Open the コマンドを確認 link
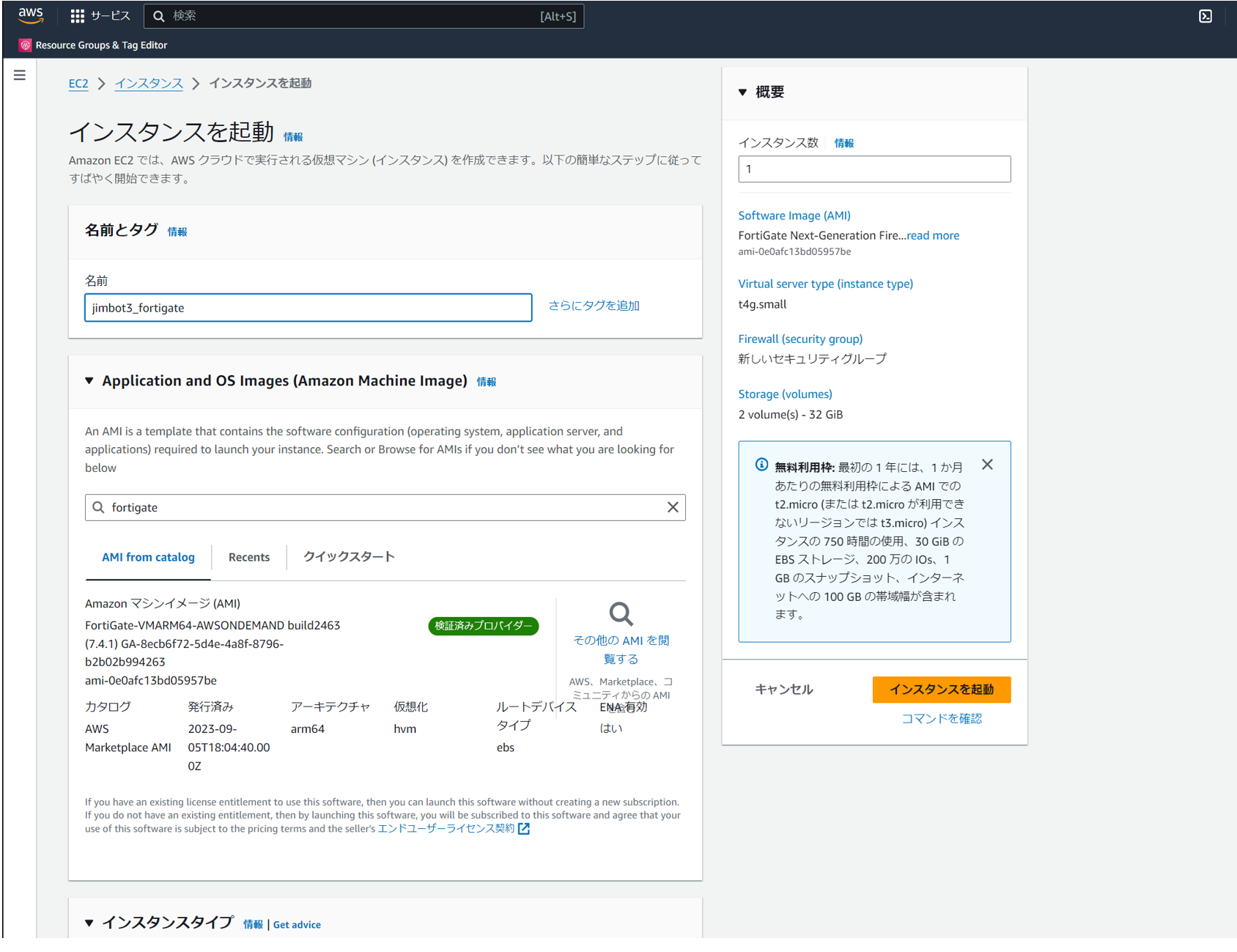Screen dimensions: 1237x952 point(942,719)
